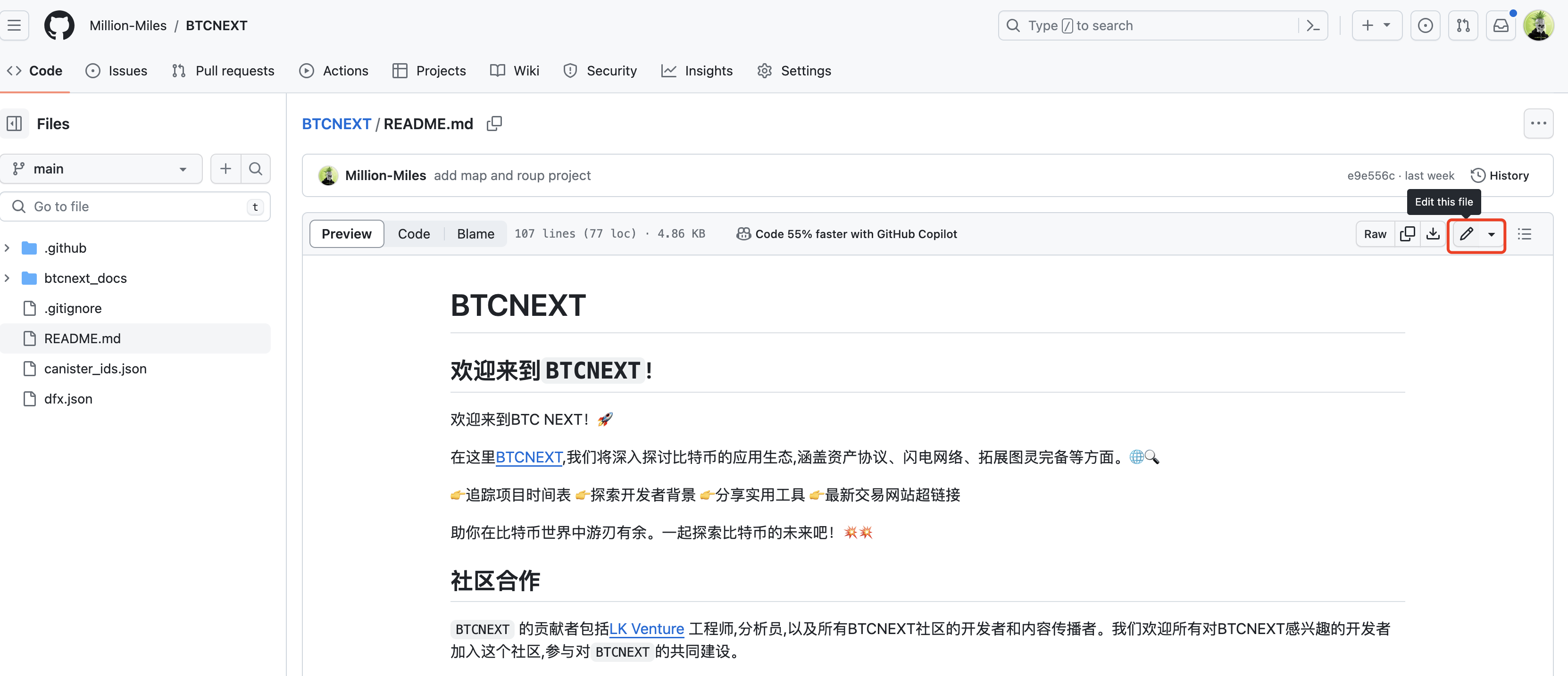Open commit e9e556c
This screenshot has height=676, width=1568.
pos(1370,175)
